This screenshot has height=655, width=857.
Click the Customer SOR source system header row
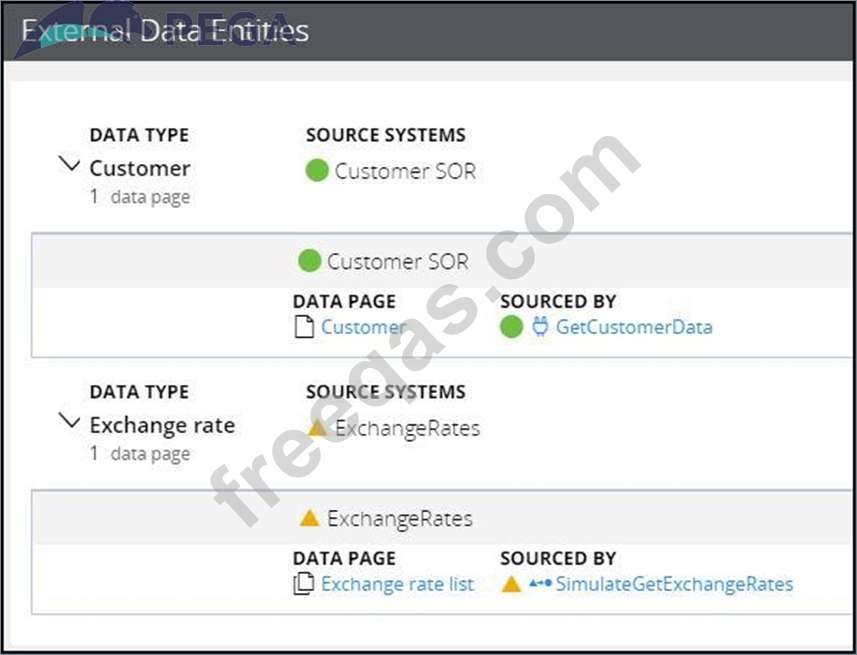[397, 262]
